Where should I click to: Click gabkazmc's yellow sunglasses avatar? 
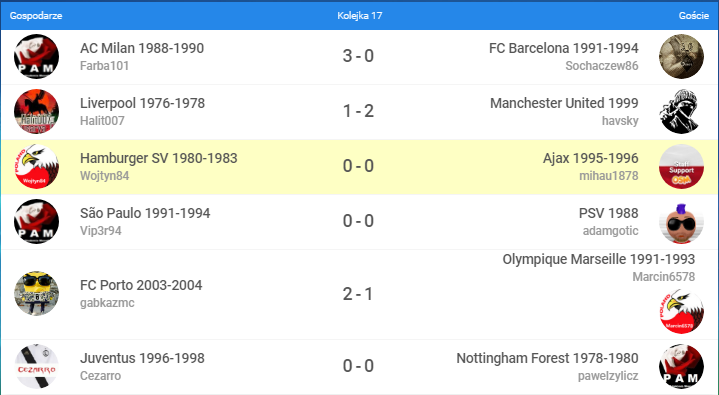click(36, 294)
